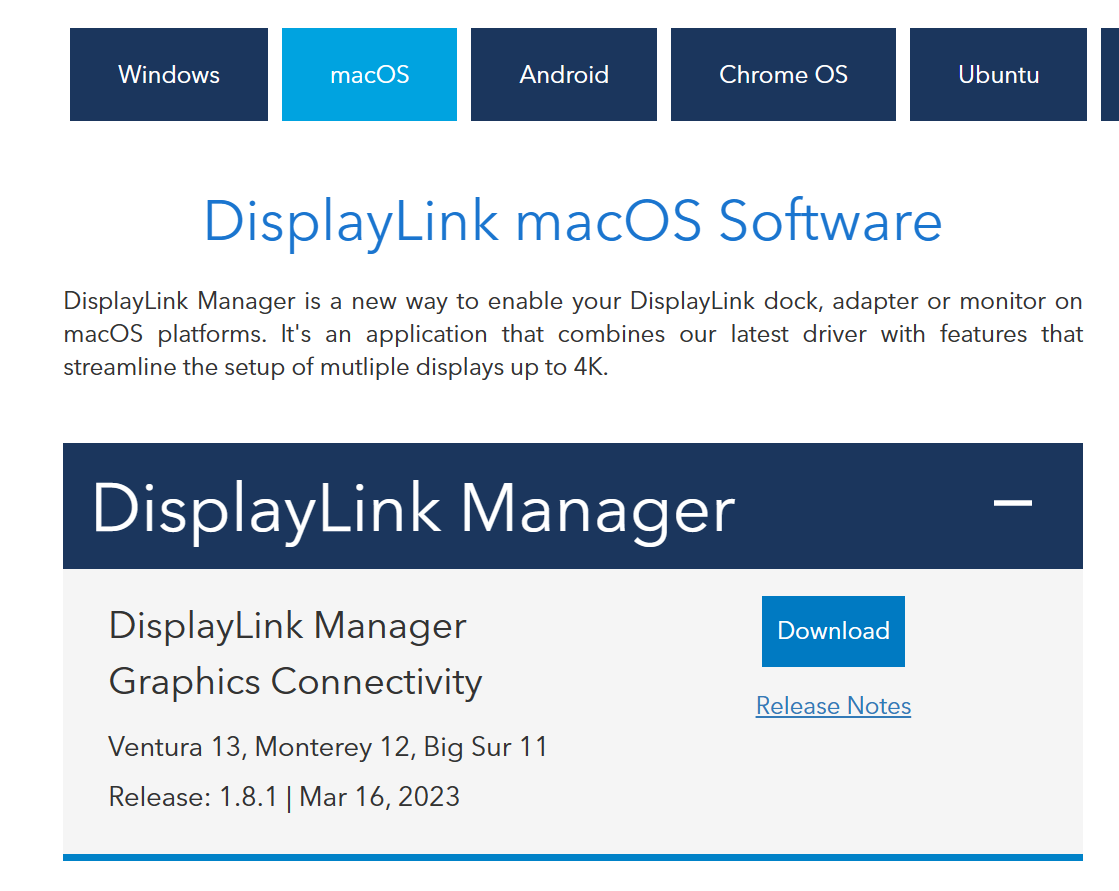This screenshot has height=891, width=1119.
Task: Select the macOS tab
Action: coord(370,74)
